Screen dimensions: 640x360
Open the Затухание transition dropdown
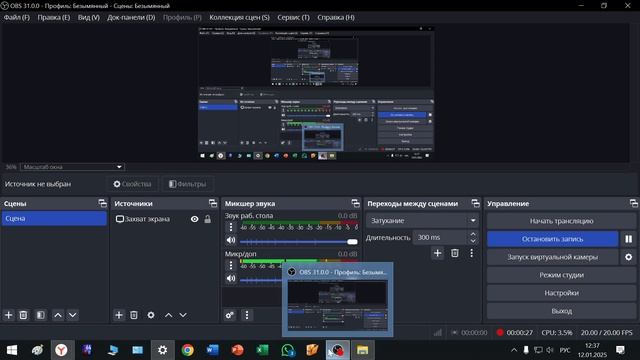point(422,220)
